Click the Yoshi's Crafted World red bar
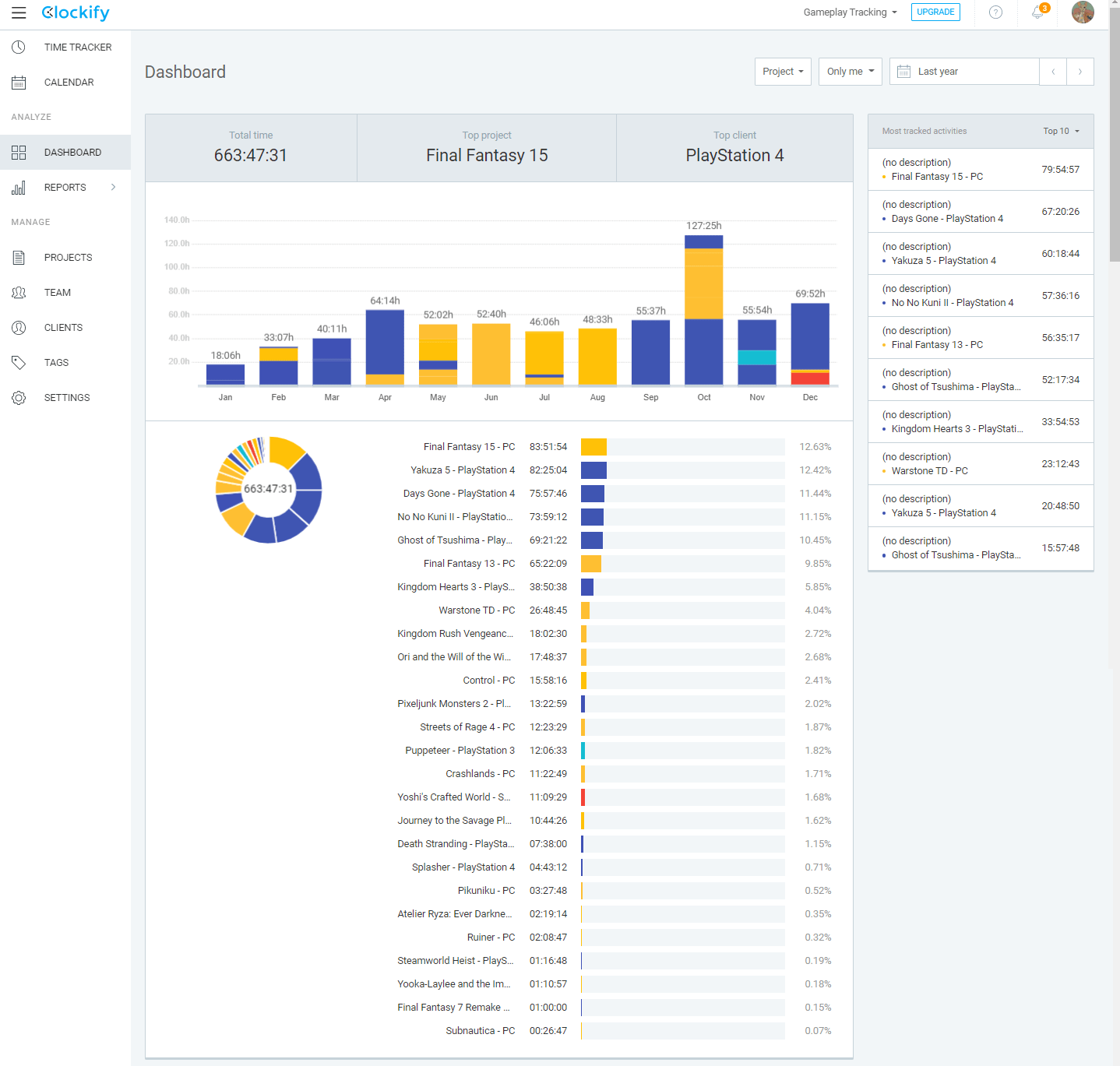This screenshot has height=1066, width=1120. tap(583, 797)
